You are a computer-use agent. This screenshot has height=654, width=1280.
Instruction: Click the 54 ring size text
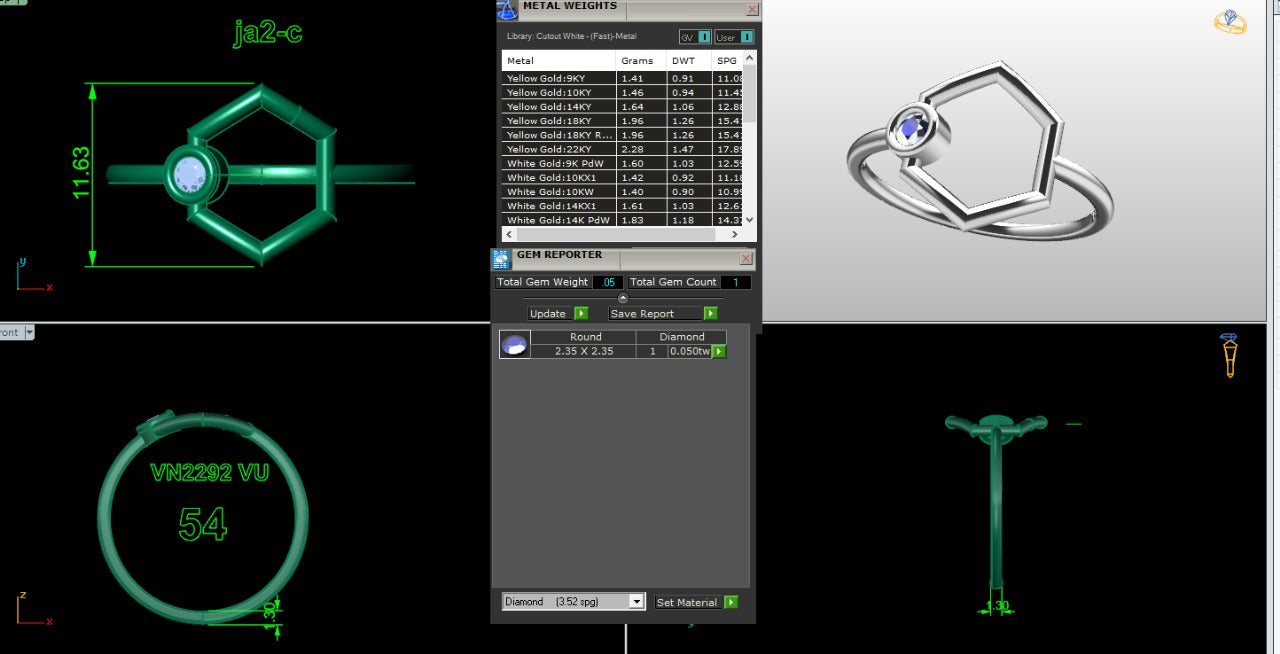click(203, 524)
